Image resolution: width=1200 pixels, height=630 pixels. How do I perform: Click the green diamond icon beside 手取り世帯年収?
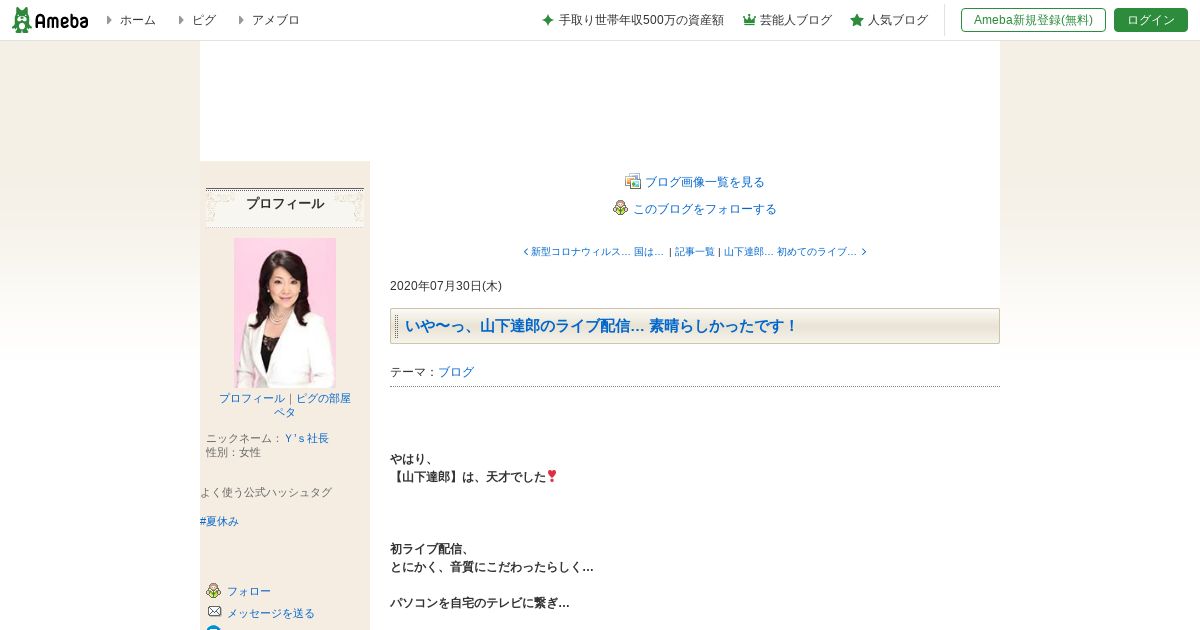click(548, 20)
